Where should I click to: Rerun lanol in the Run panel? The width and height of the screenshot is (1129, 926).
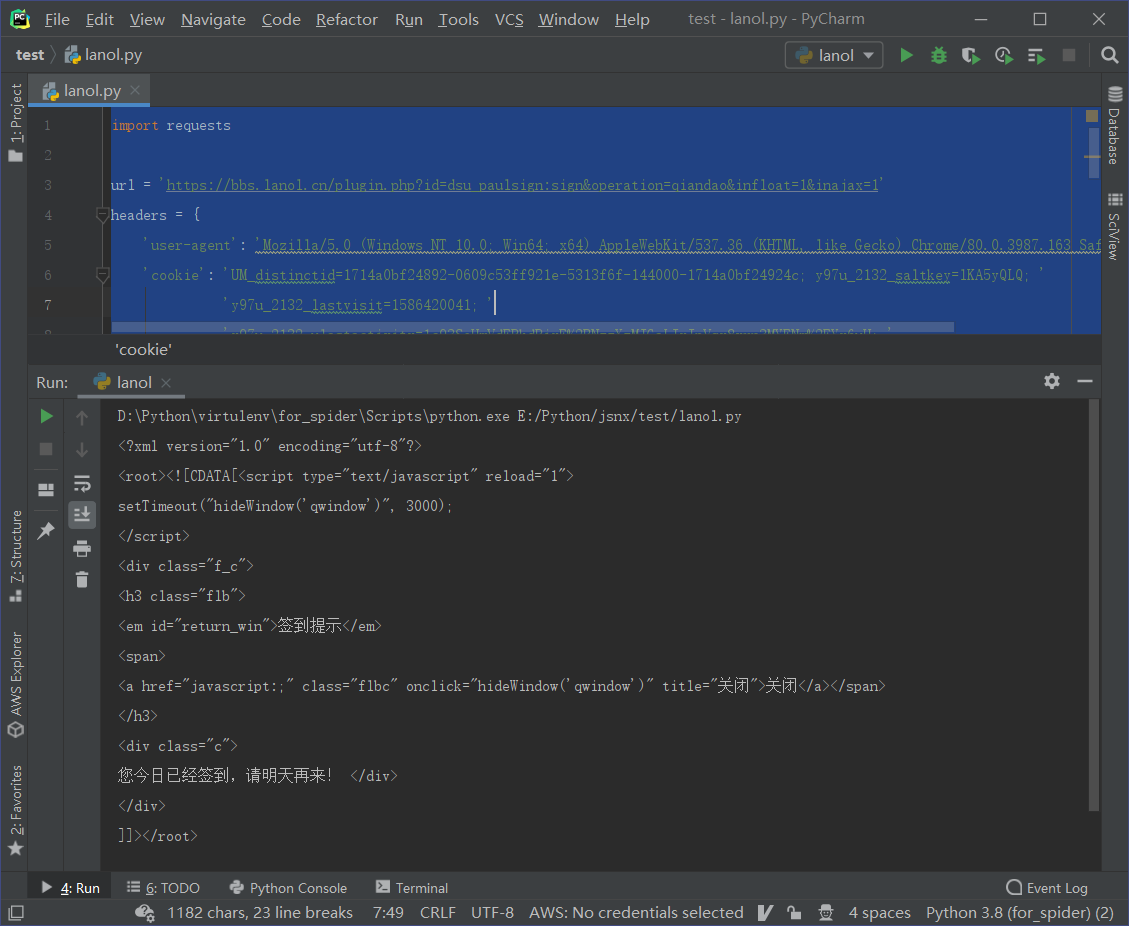pyautogui.click(x=46, y=416)
